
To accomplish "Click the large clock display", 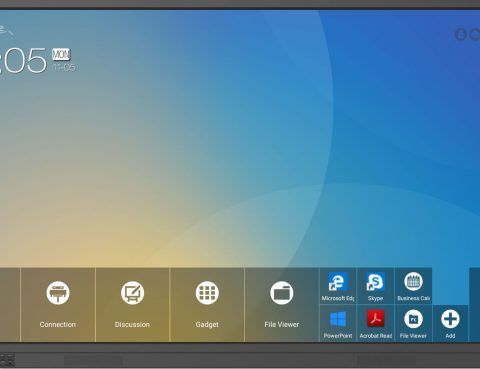I will [x=23, y=60].
